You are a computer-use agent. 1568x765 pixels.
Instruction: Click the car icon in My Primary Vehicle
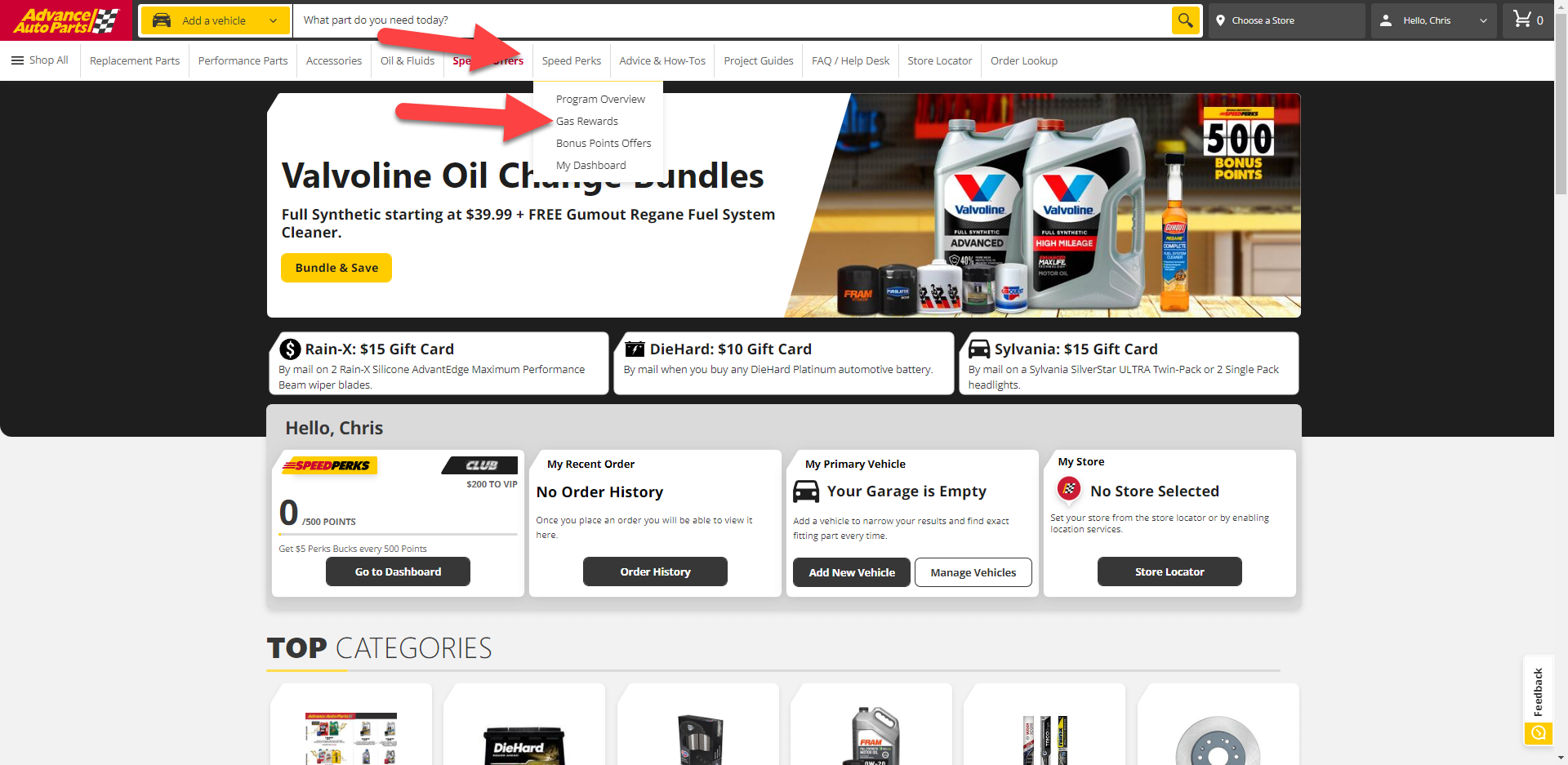[806, 491]
